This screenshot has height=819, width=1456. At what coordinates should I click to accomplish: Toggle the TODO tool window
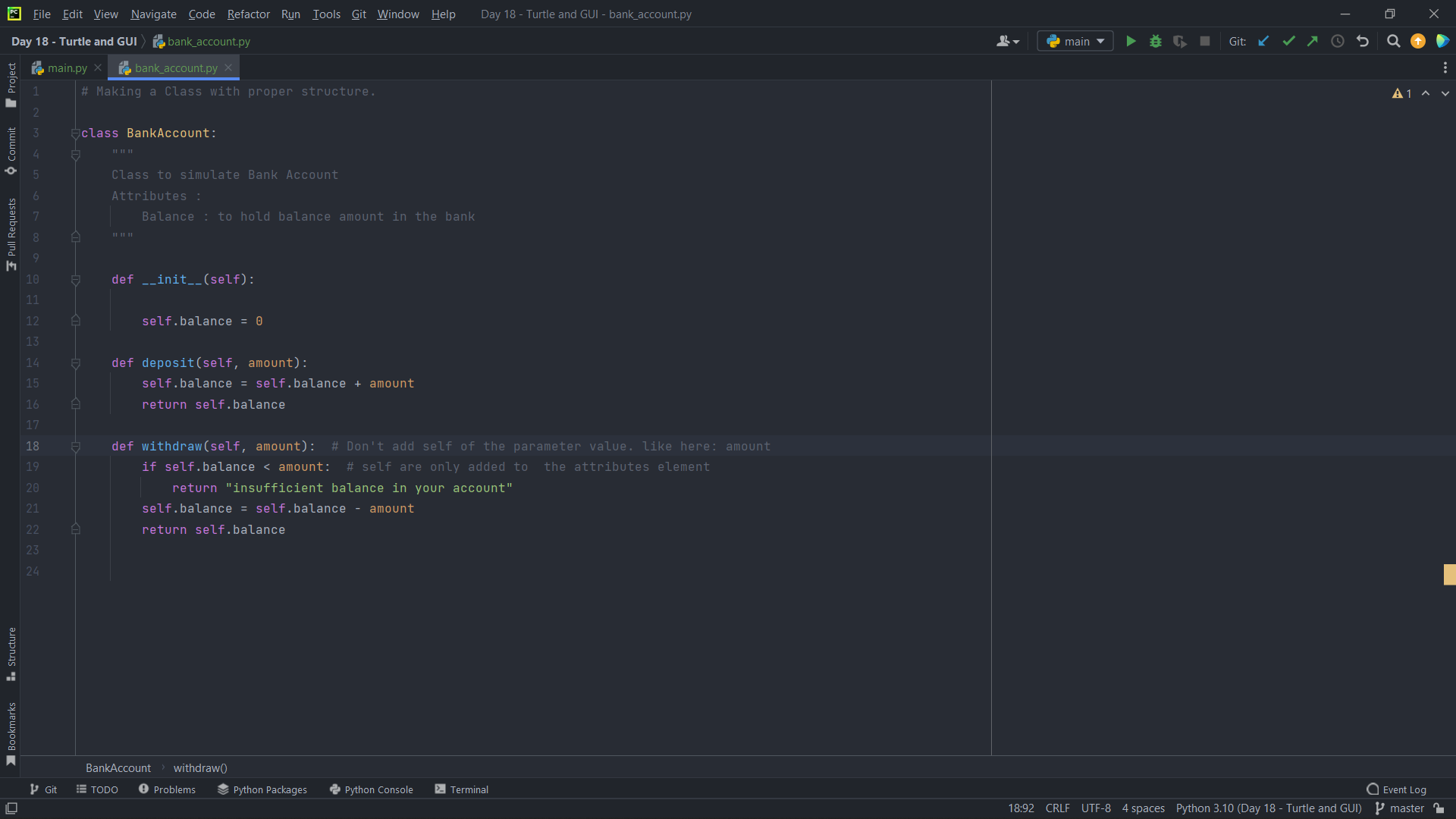point(97,789)
